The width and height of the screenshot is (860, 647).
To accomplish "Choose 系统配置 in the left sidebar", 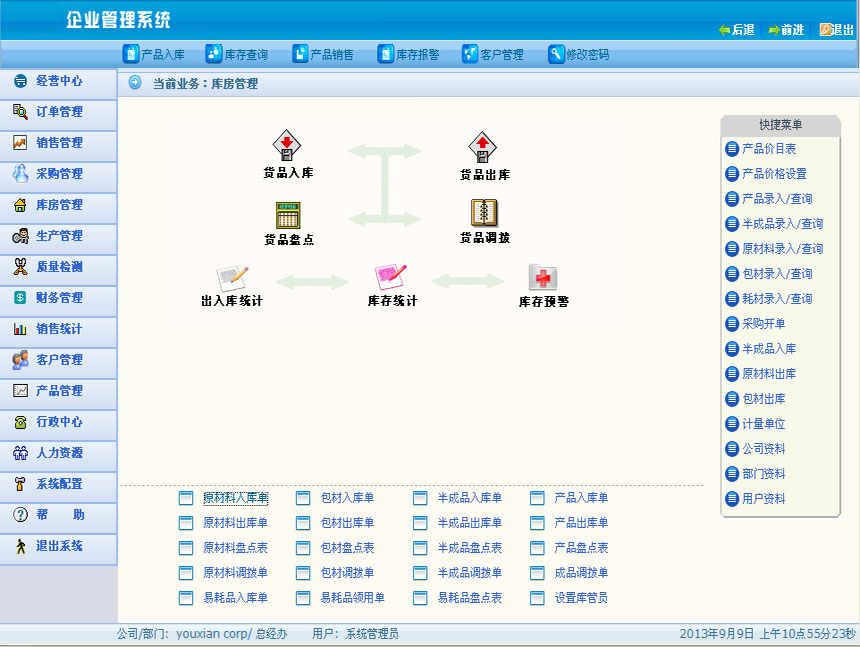I will pos(58,484).
